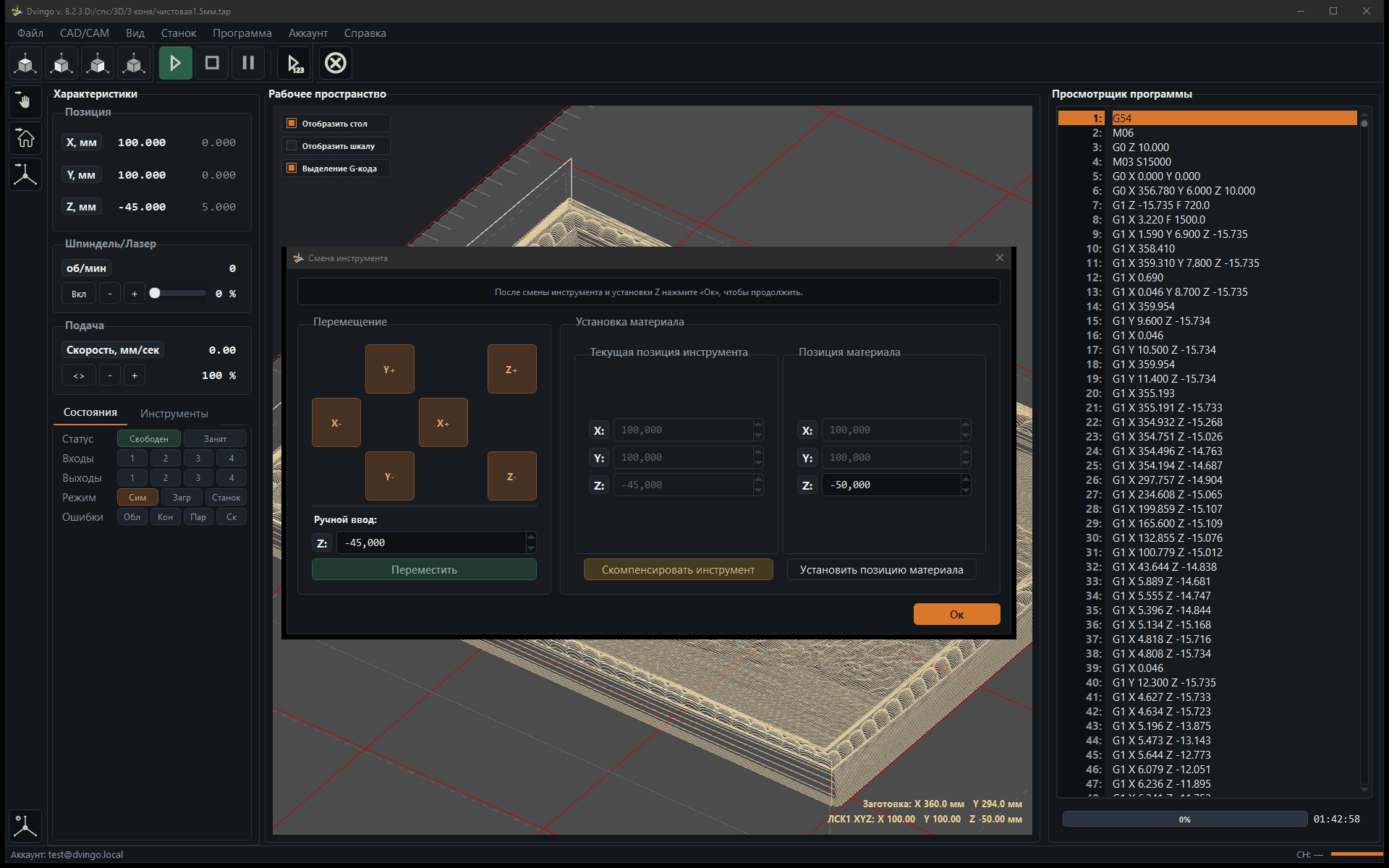Open the Программа menu
Viewport: 1389px width, 868px height.
[242, 33]
